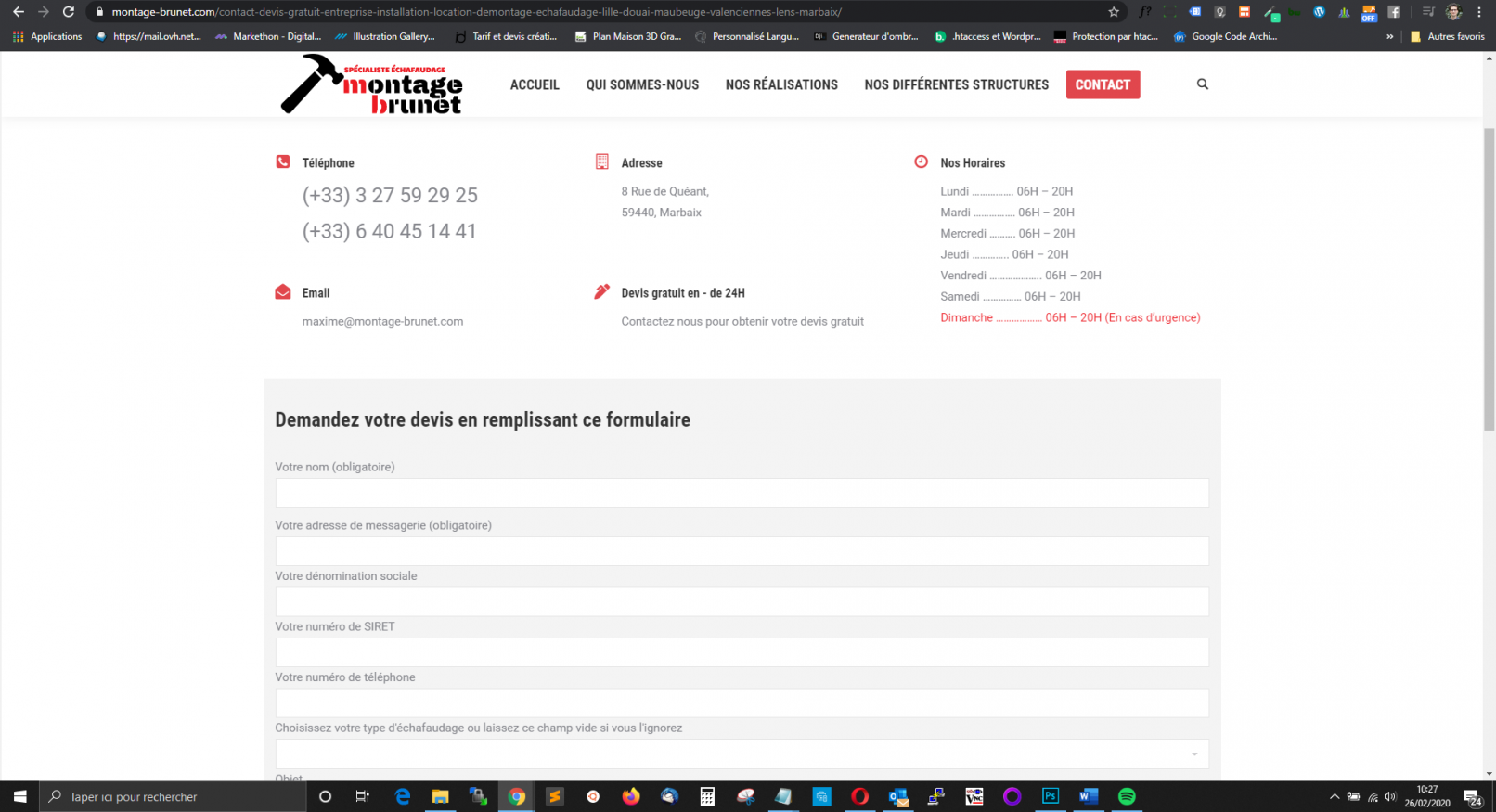Open the Qui Sommes-Nous menu item
1496x812 pixels.
642,84
